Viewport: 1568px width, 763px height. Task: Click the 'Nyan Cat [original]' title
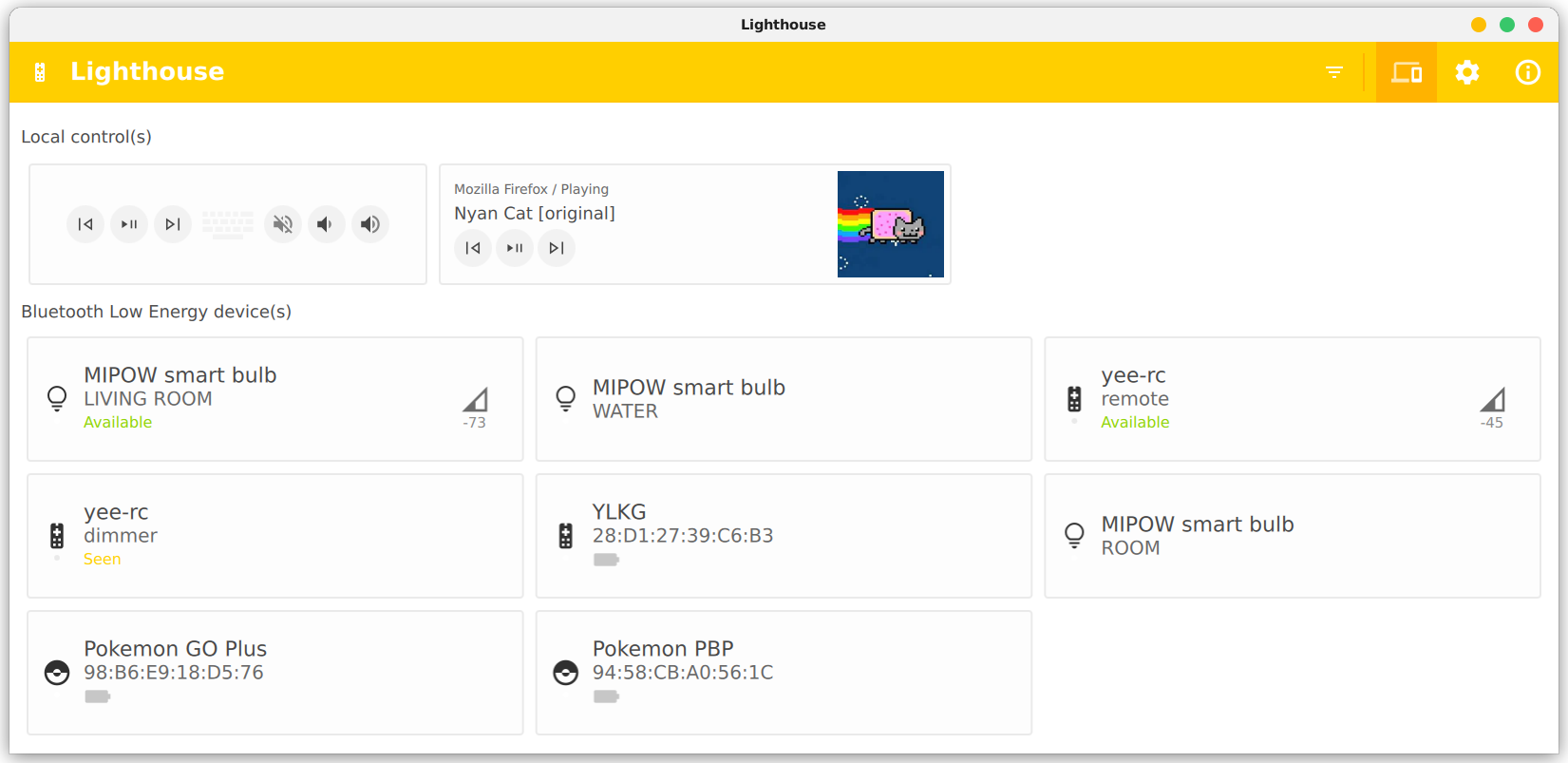[535, 213]
